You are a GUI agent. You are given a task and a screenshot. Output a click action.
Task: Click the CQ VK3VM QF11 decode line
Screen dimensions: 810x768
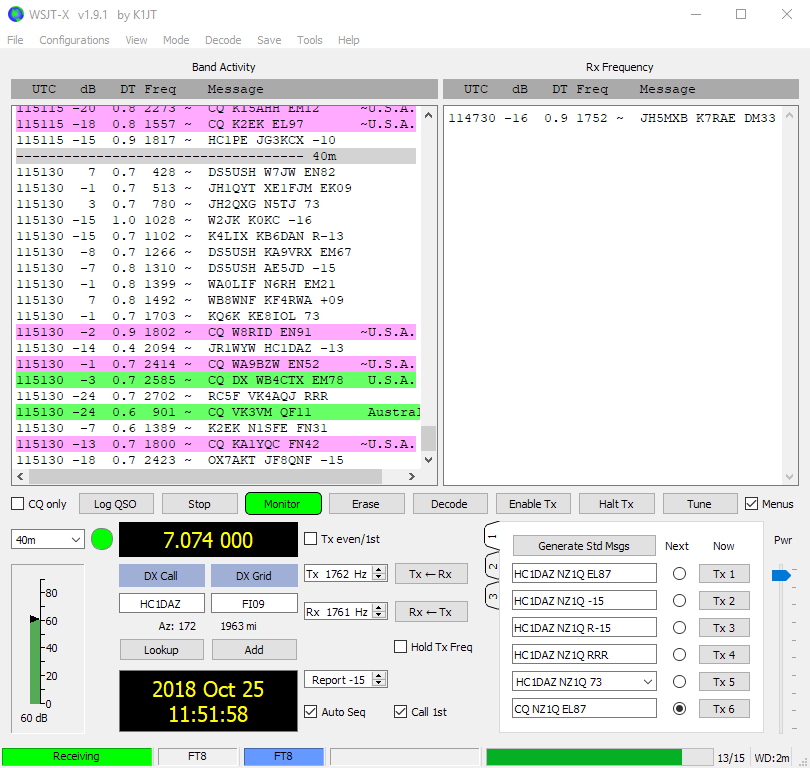pos(216,412)
